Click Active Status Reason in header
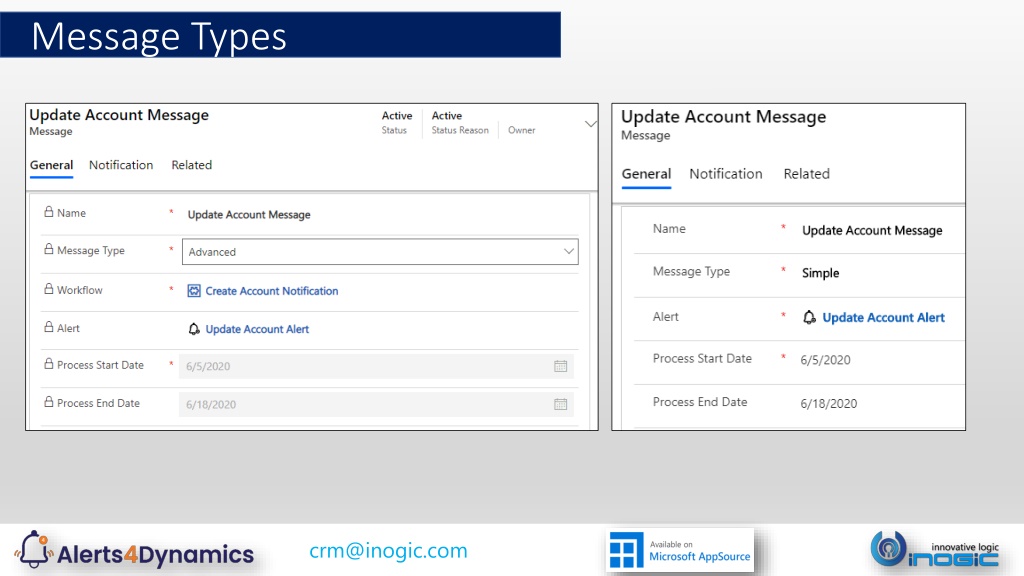 (x=460, y=122)
